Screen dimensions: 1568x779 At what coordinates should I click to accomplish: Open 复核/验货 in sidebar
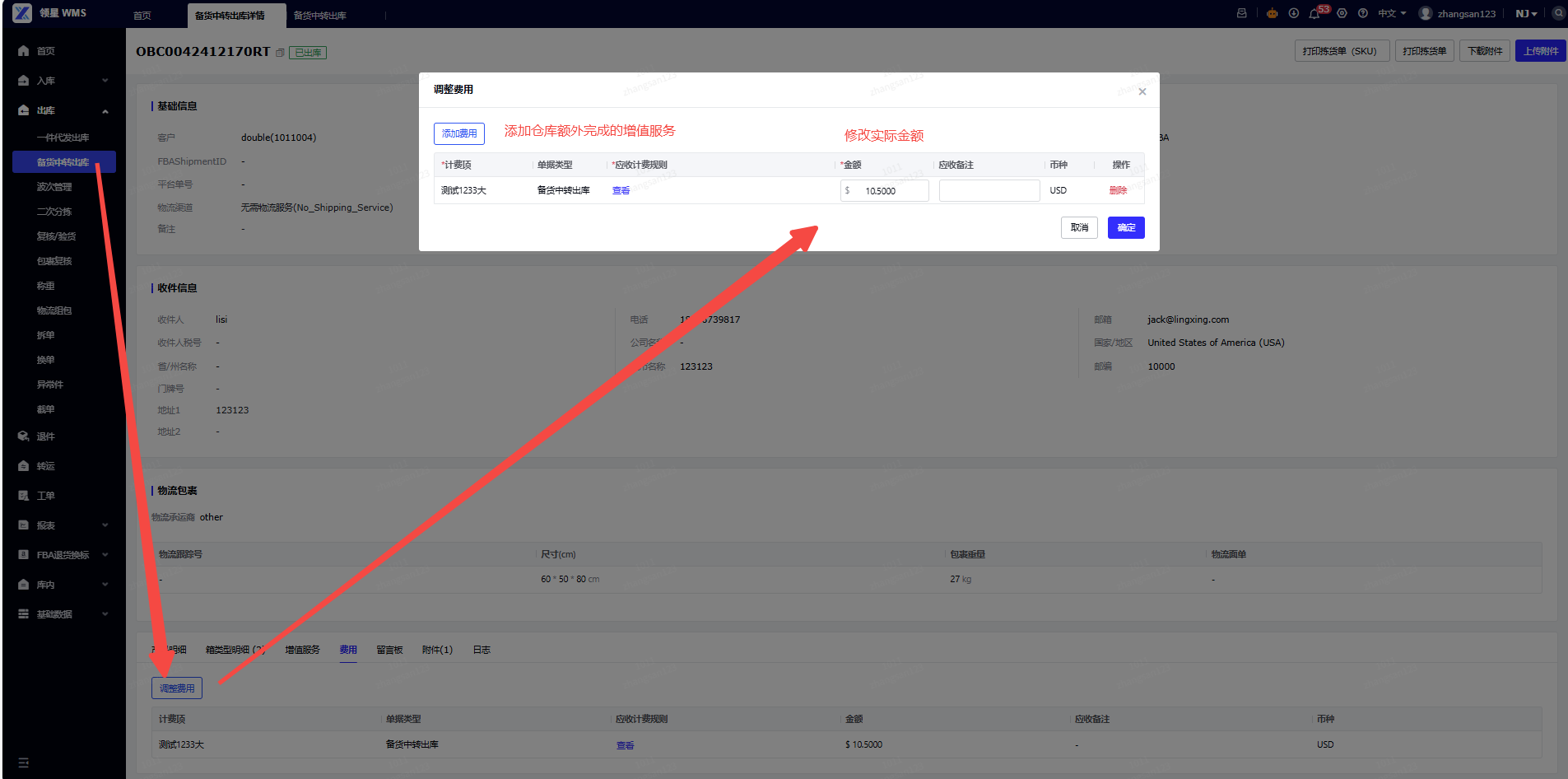(56, 236)
